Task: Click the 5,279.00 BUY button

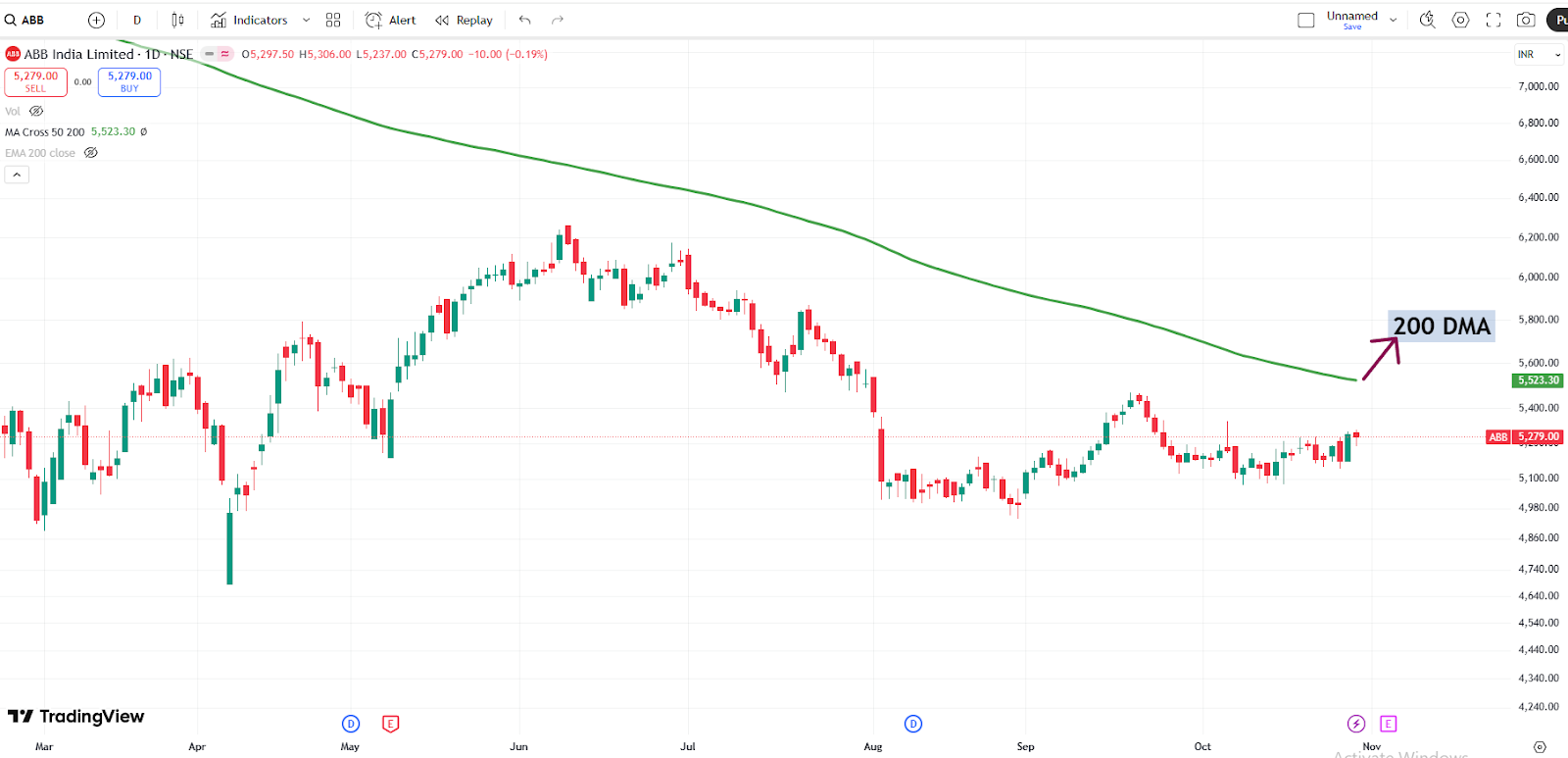Action: [129, 81]
